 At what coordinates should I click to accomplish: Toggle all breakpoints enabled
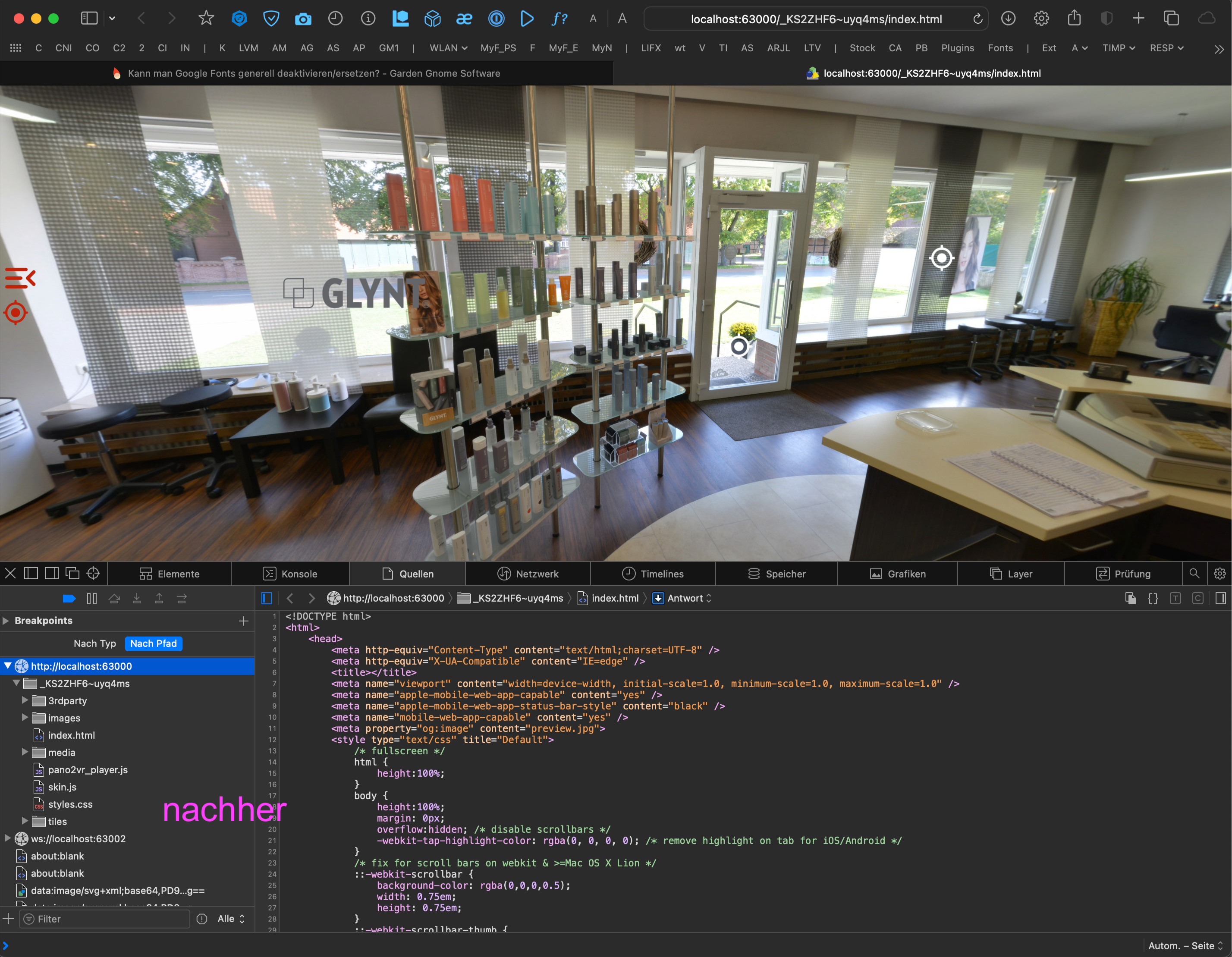(x=69, y=598)
